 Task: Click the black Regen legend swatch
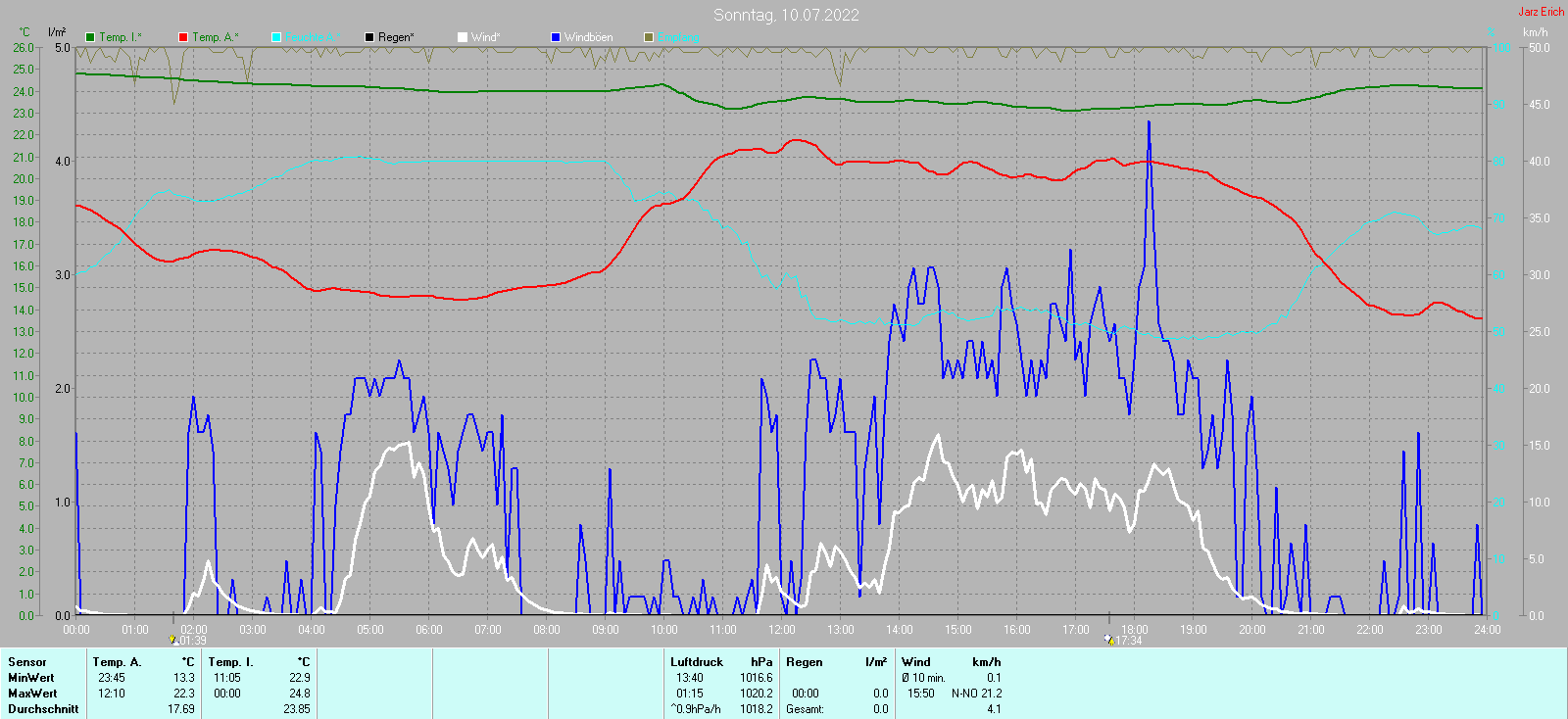[369, 37]
